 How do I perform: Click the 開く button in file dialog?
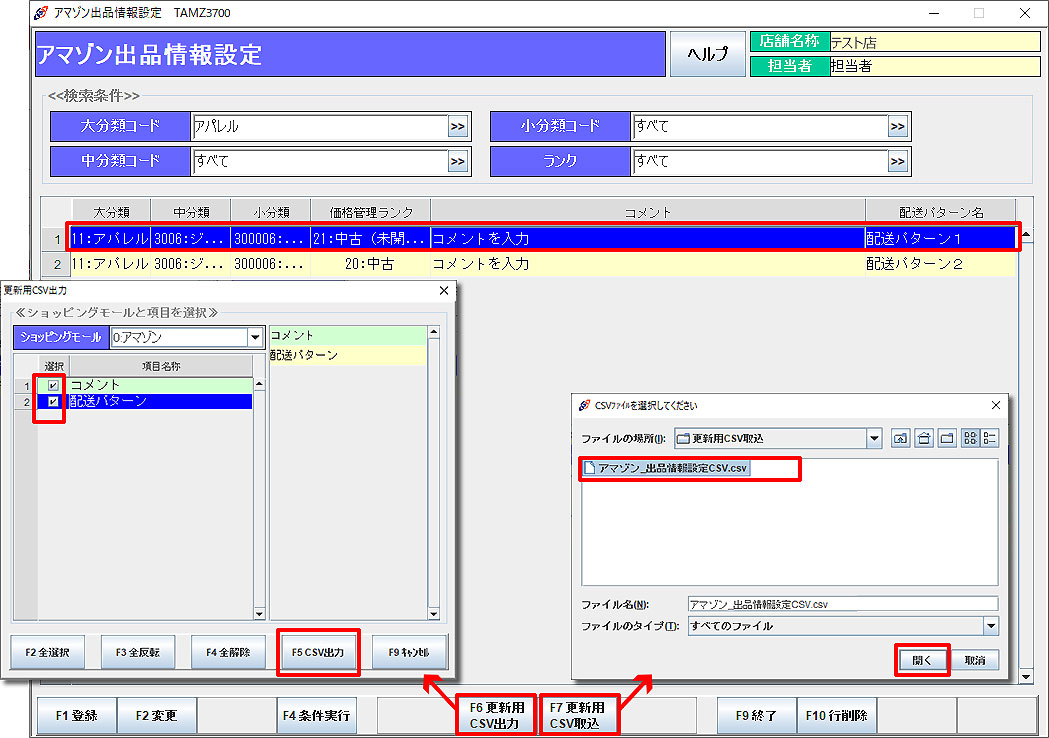pyautogui.click(x=921, y=660)
